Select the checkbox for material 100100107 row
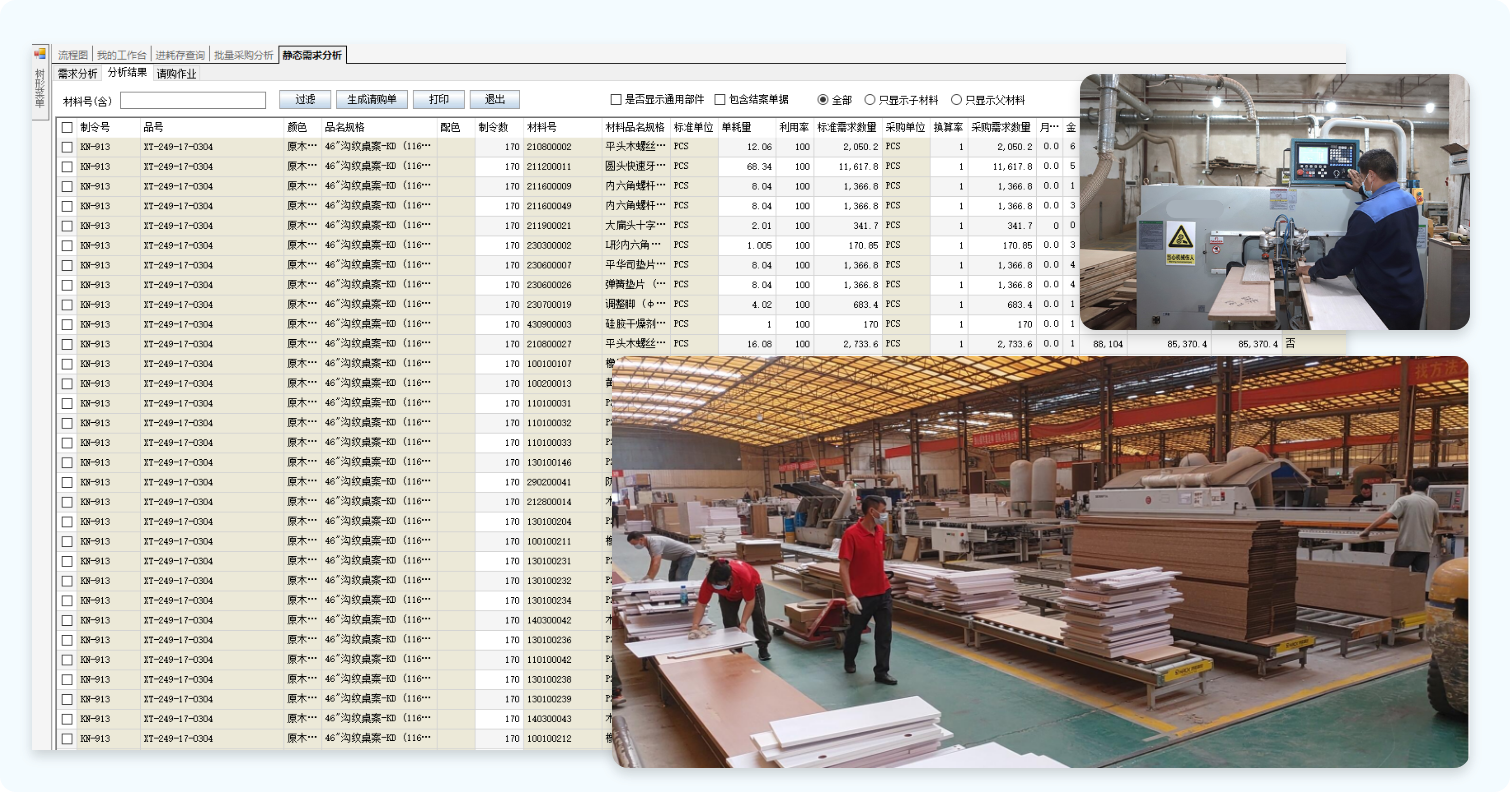Screen dimensions: 1510x792 point(67,364)
